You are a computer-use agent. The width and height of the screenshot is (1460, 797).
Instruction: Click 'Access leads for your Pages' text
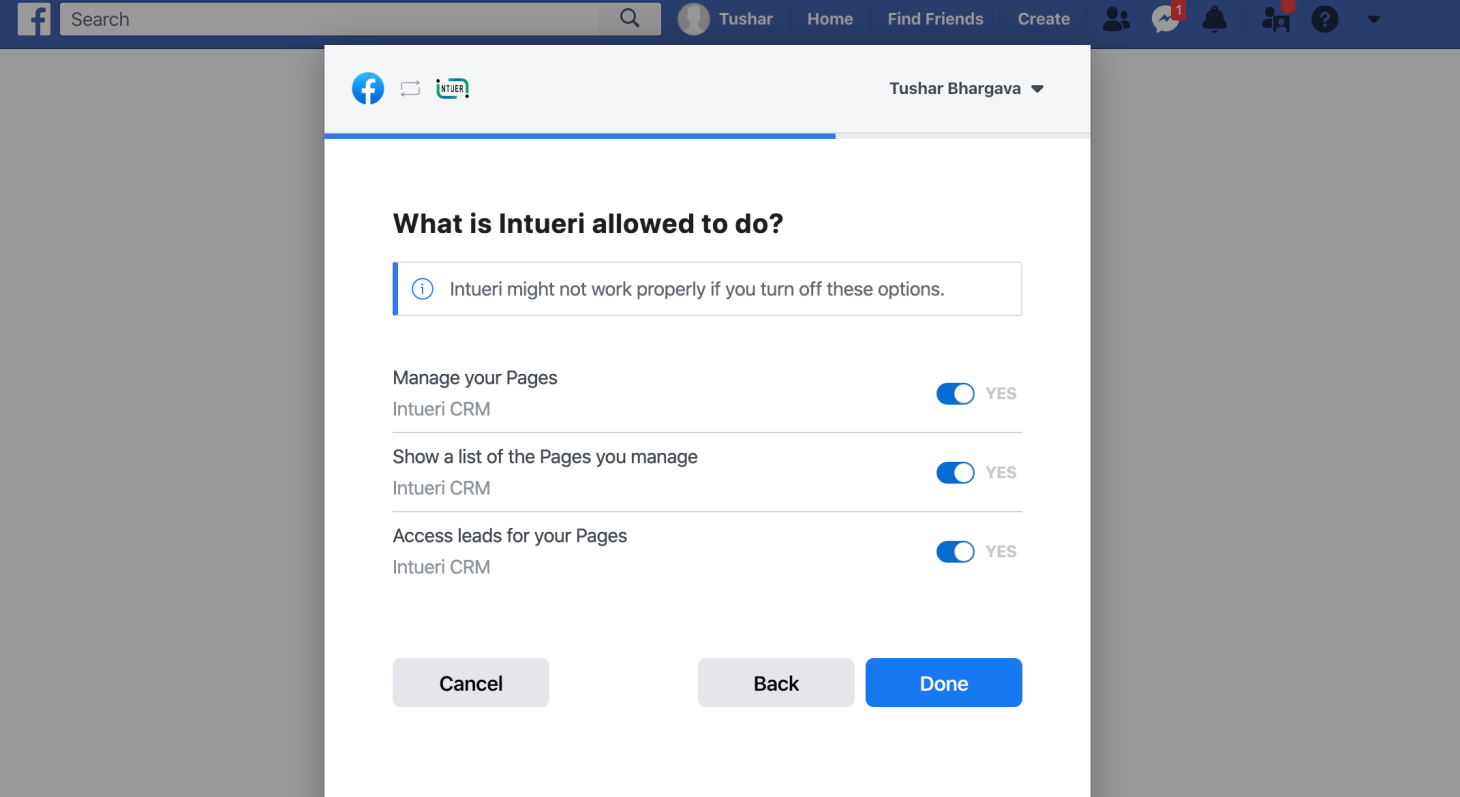(510, 536)
